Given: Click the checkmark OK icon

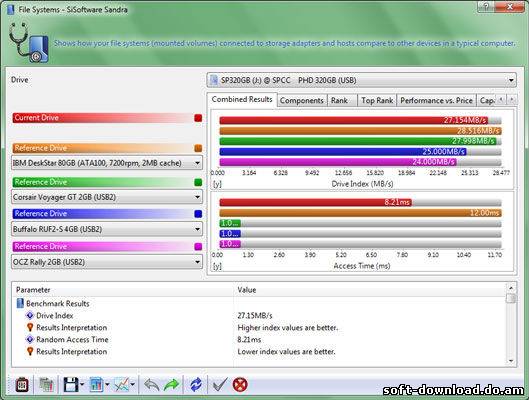Looking at the screenshot, I should pyautogui.click(x=220, y=384).
